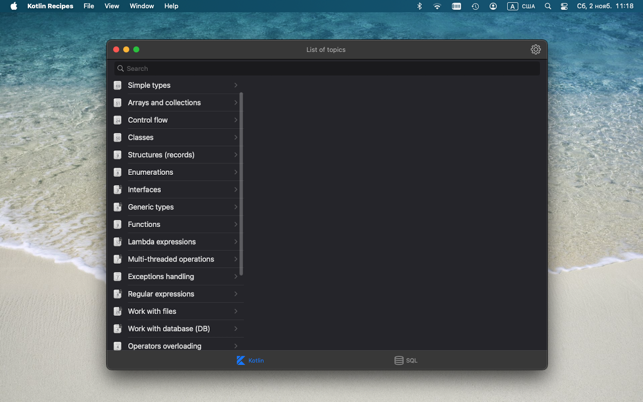This screenshot has width=643, height=402.
Task: Expand the Structures (records) chevron
Action: point(236,155)
